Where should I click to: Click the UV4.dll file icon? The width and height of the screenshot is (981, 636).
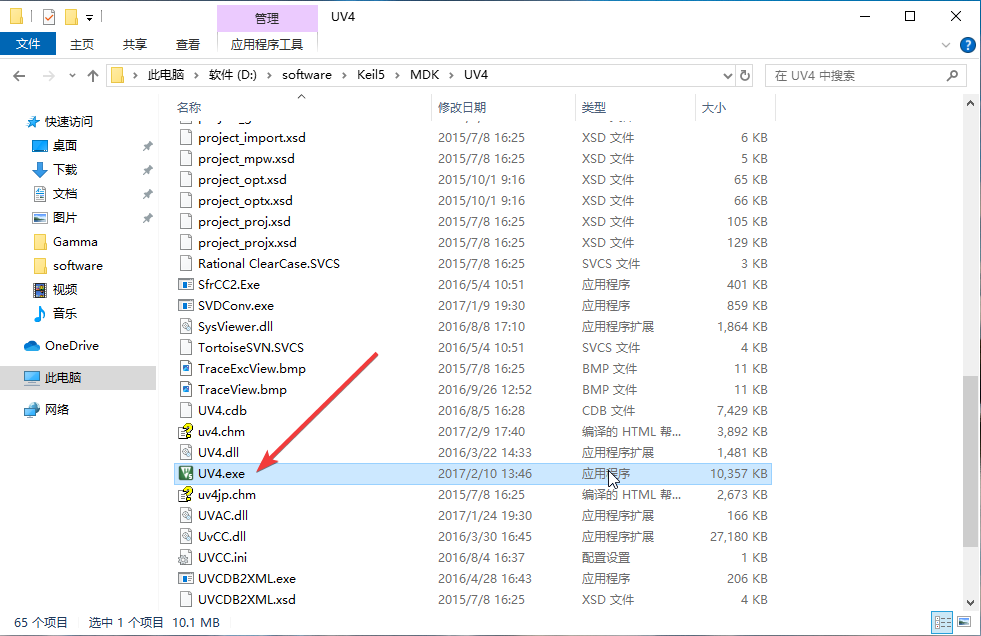(x=186, y=453)
